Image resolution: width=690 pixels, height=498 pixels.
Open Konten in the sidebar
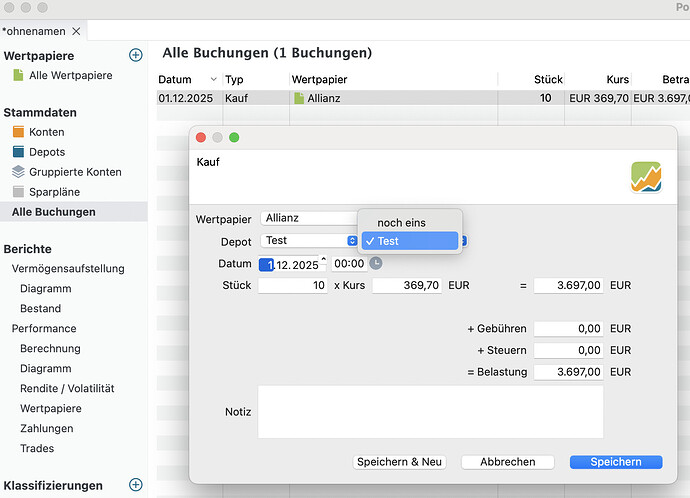[x=46, y=132]
